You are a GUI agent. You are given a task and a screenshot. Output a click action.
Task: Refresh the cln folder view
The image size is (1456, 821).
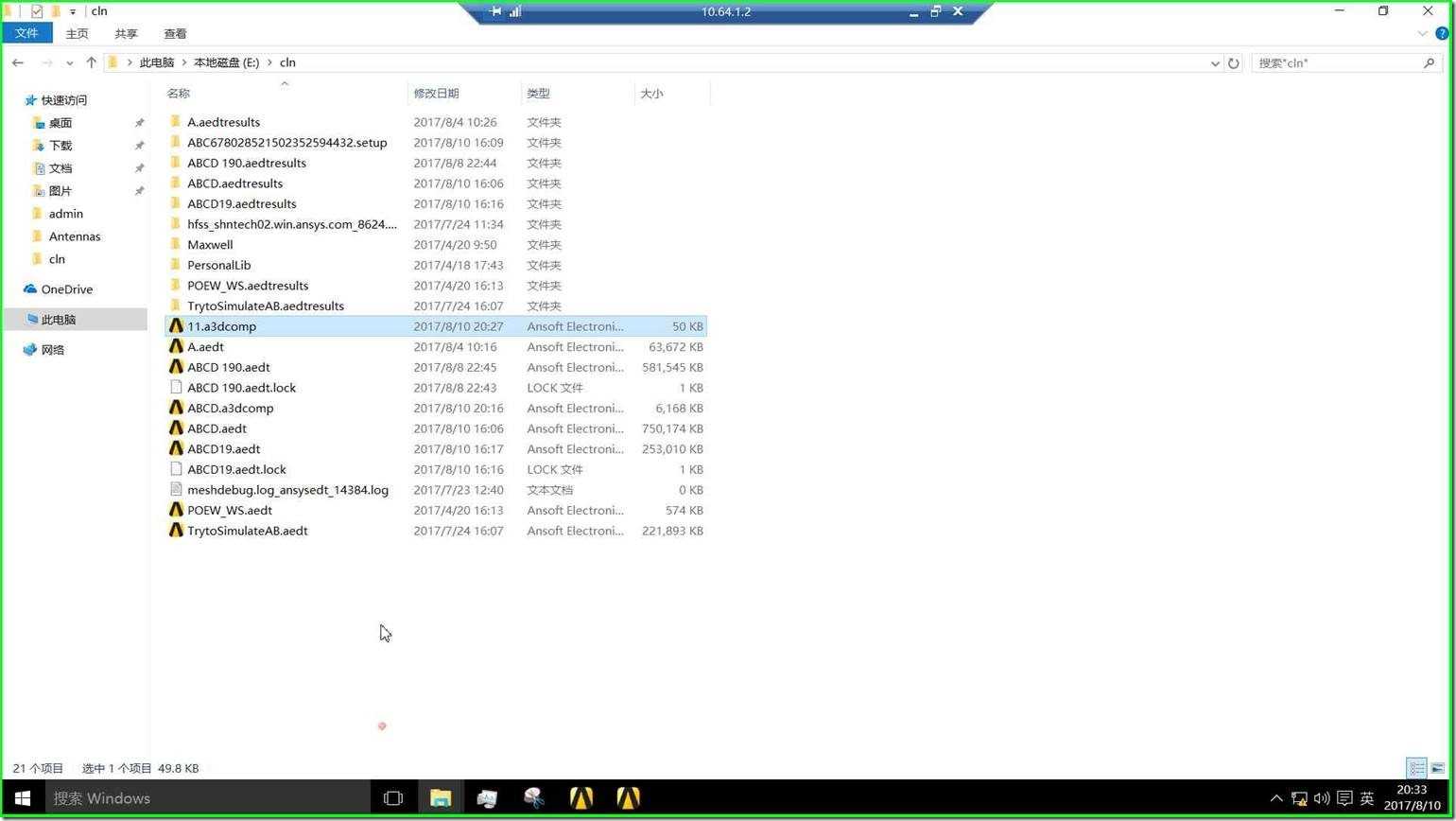point(1233,63)
